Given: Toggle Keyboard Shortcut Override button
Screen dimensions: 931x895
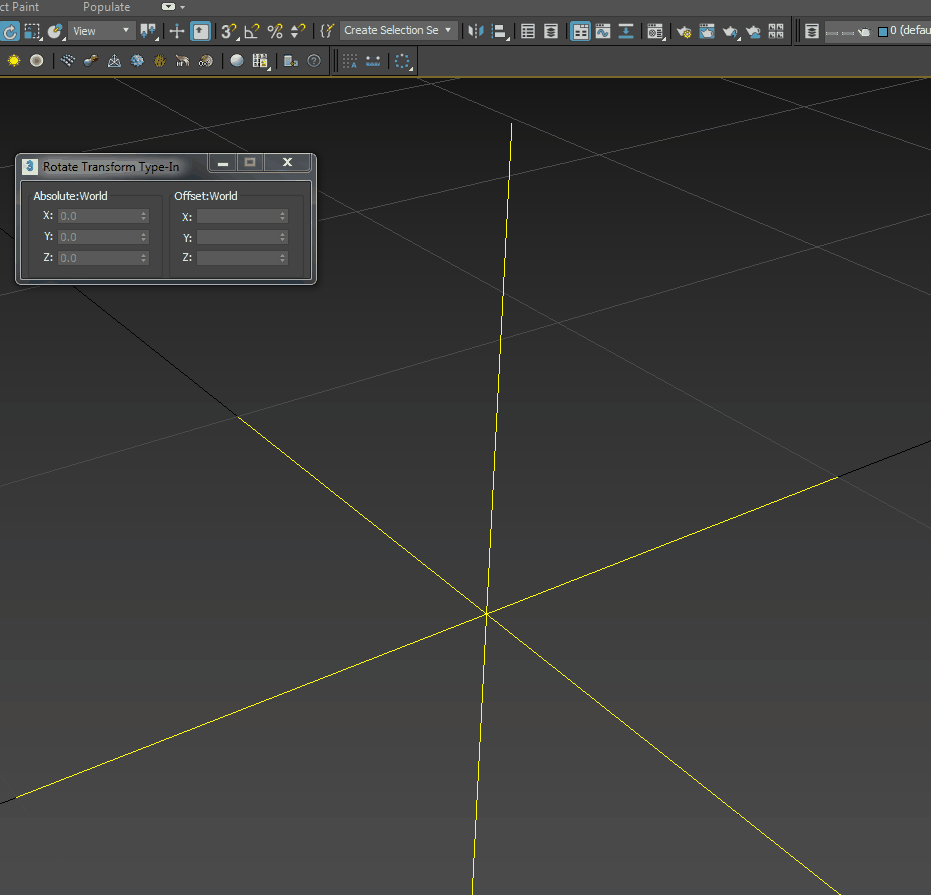Looking at the screenshot, I should (201, 31).
